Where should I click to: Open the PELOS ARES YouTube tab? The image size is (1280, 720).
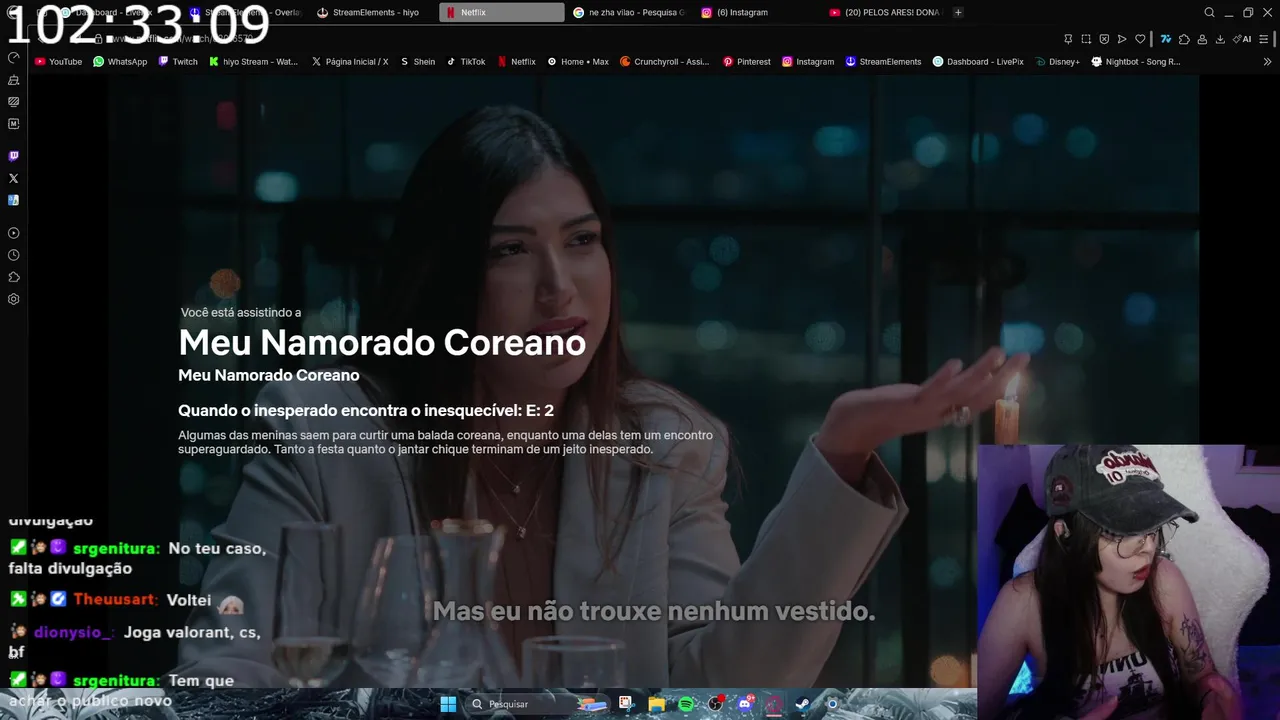point(885,12)
